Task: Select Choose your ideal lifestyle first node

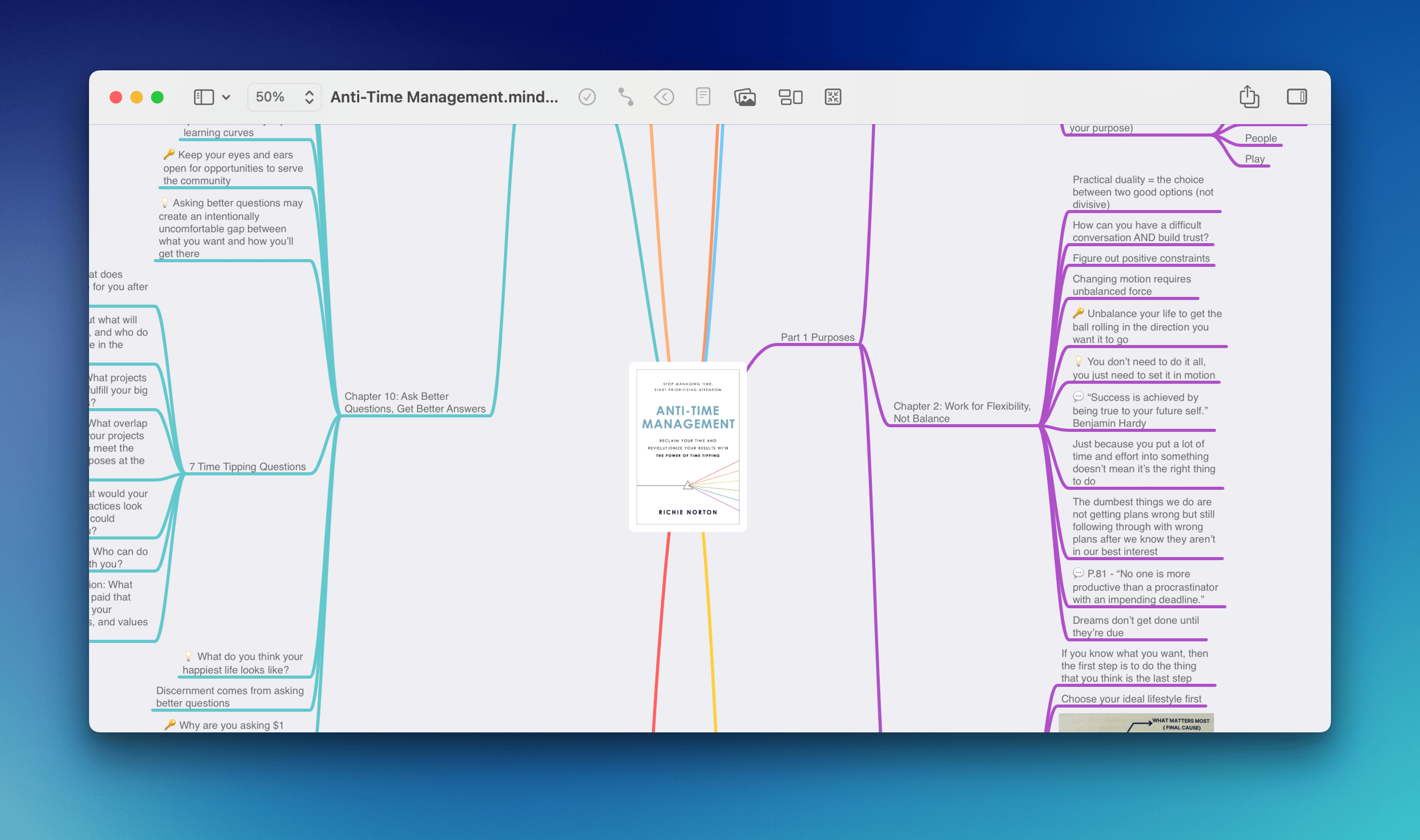Action: point(1131,699)
